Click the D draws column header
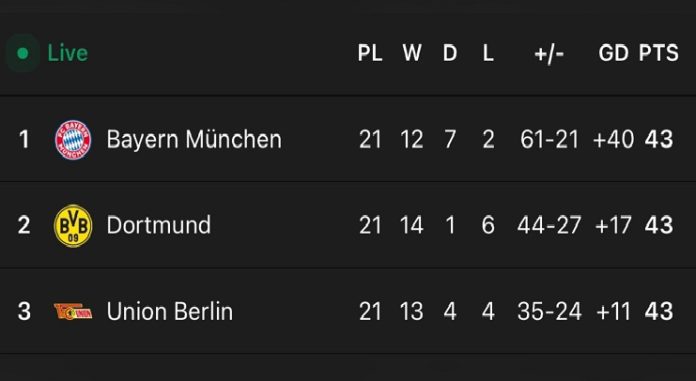The width and height of the screenshot is (696, 381). coord(450,53)
